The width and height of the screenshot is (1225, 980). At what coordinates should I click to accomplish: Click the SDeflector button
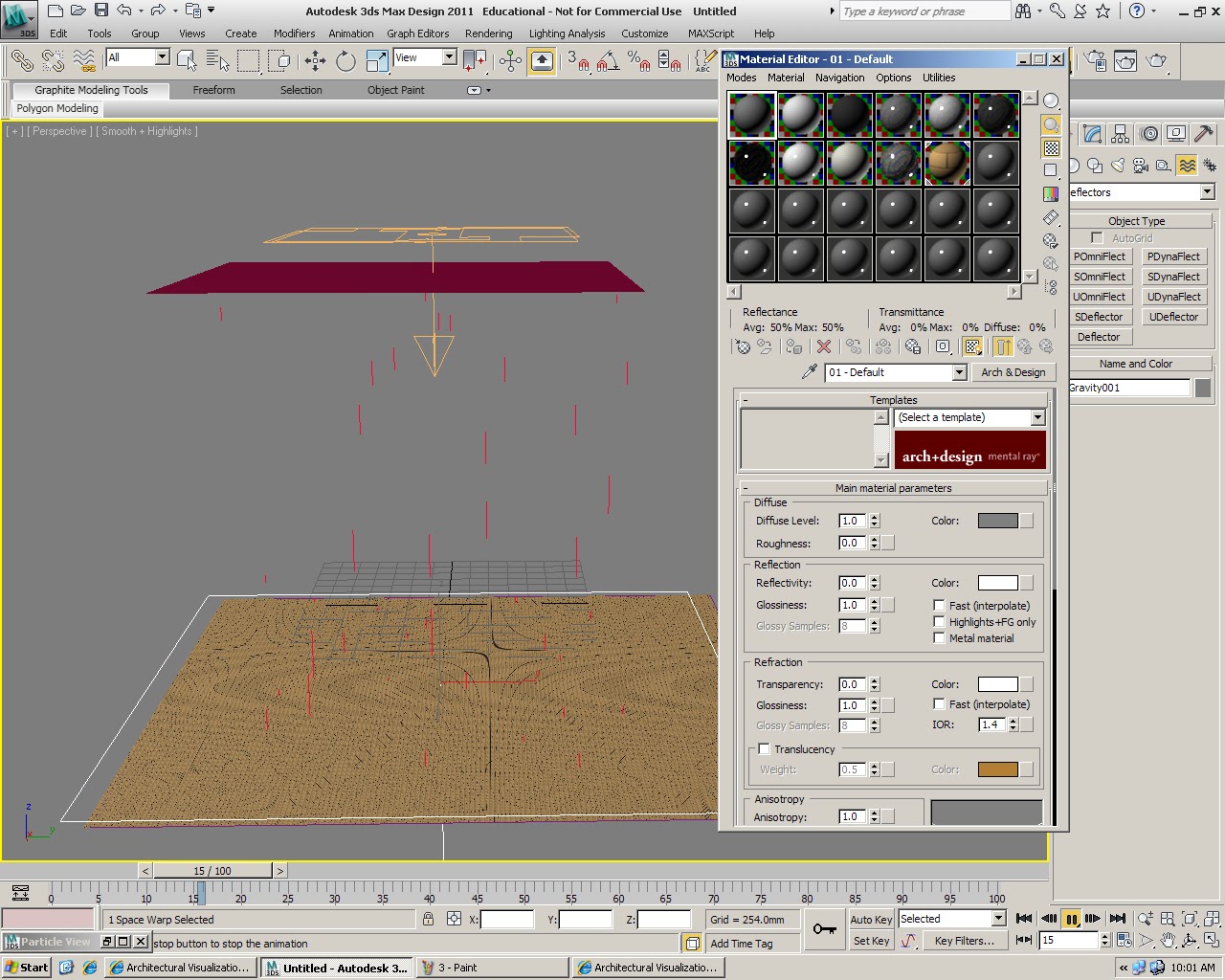point(1101,317)
